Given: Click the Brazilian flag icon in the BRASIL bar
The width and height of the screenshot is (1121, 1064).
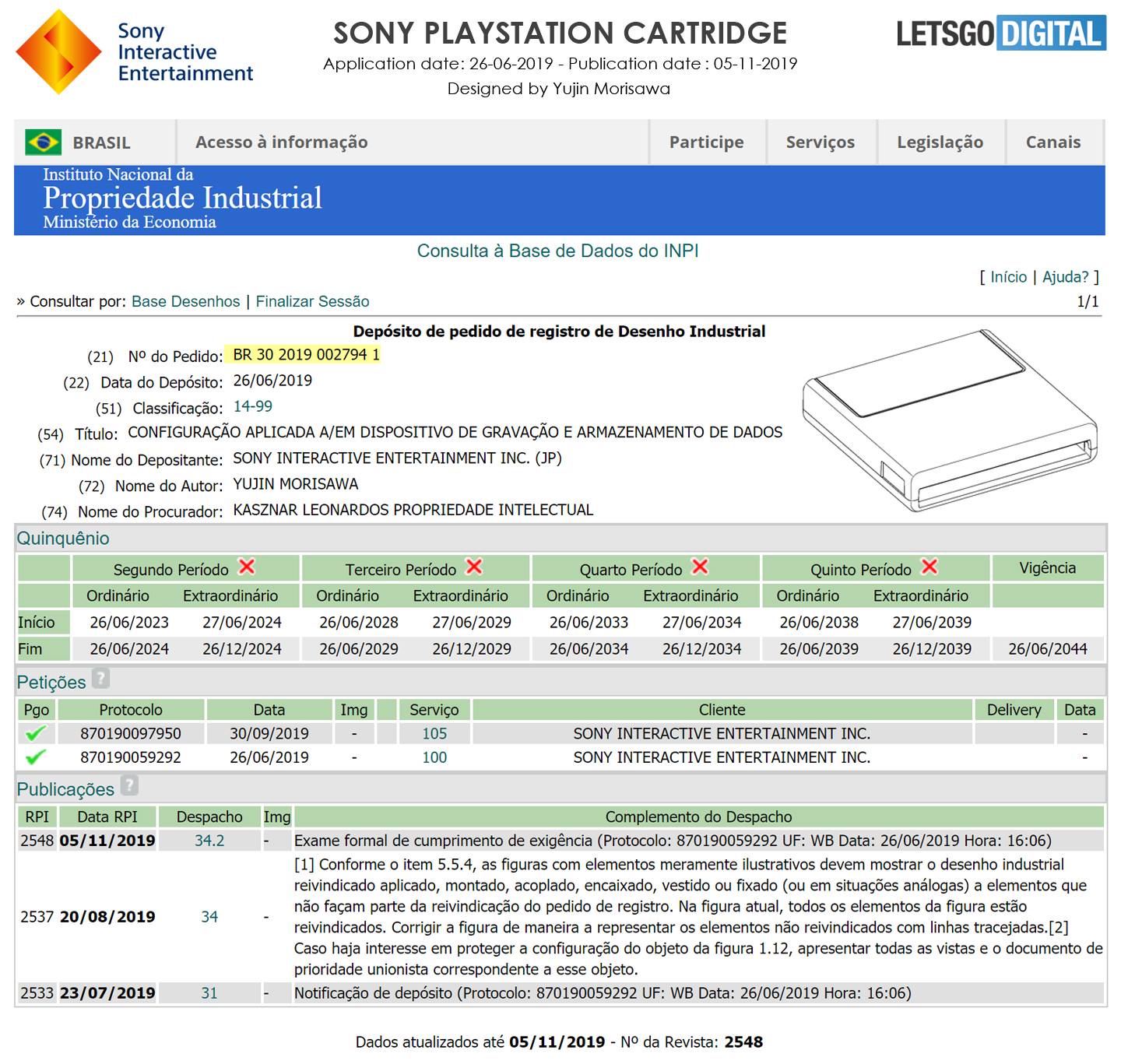Looking at the screenshot, I should 43,142.
